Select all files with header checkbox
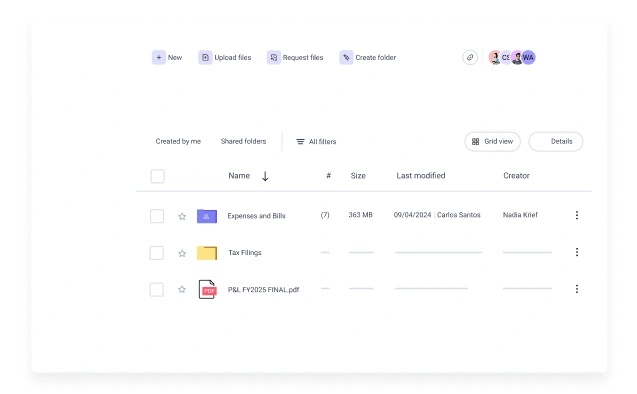Image resolution: width=637 pixels, height=394 pixels. (158, 176)
